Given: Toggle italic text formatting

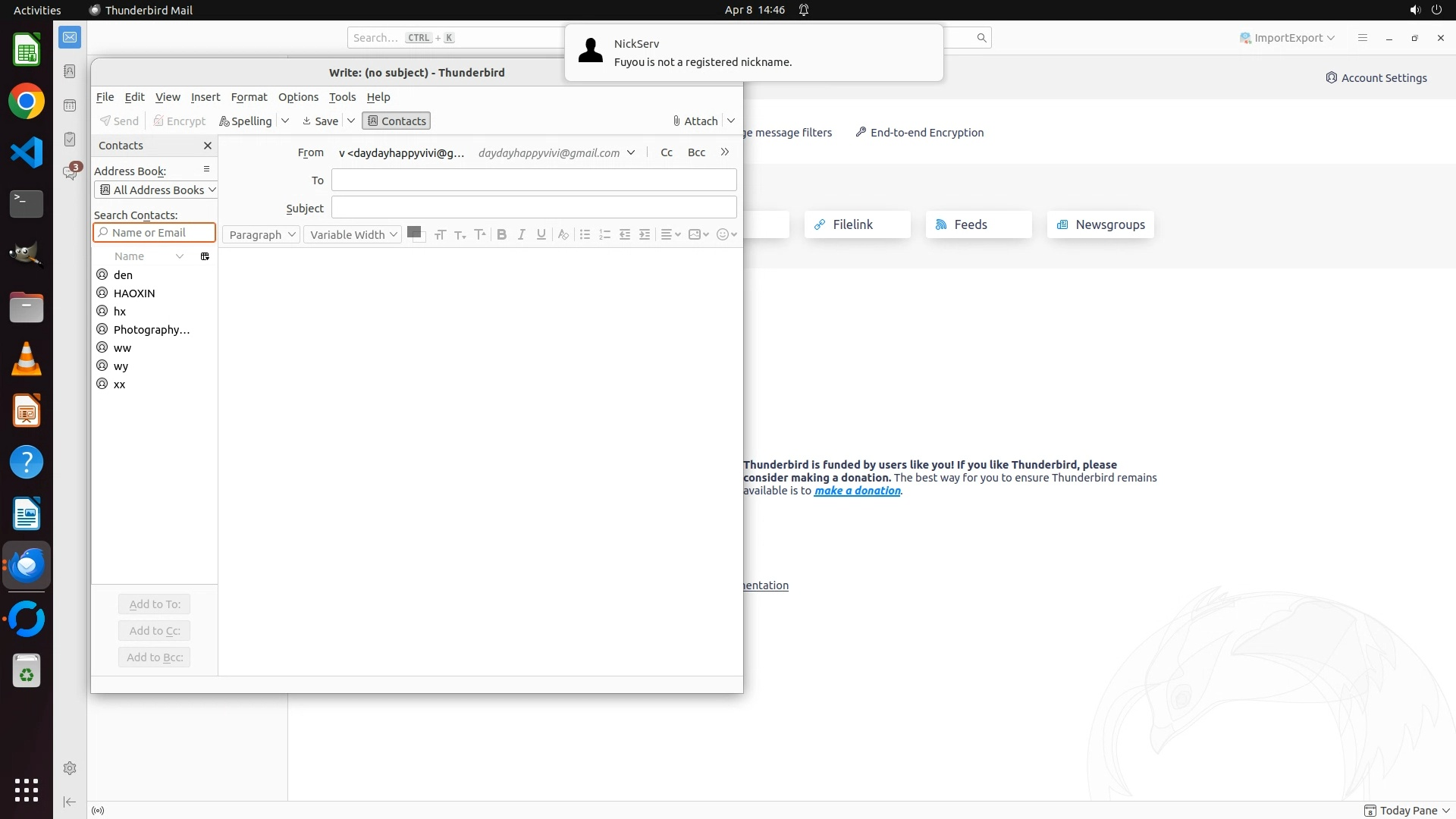Looking at the screenshot, I should (521, 234).
